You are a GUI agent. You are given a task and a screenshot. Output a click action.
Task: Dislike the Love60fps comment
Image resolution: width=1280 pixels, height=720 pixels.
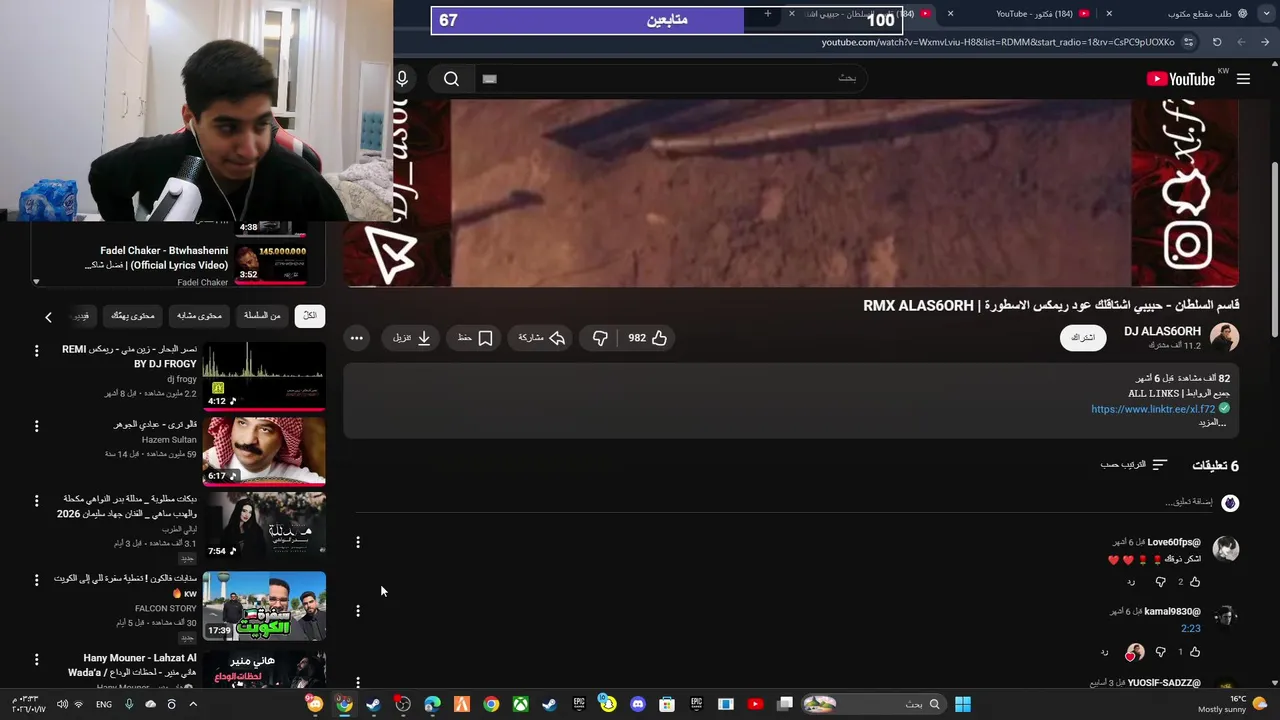coord(1160,581)
